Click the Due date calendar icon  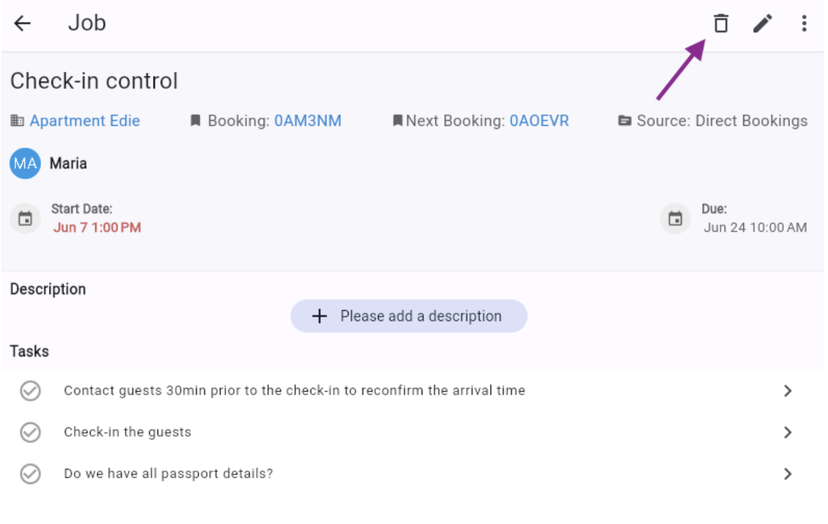tap(676, 219)
